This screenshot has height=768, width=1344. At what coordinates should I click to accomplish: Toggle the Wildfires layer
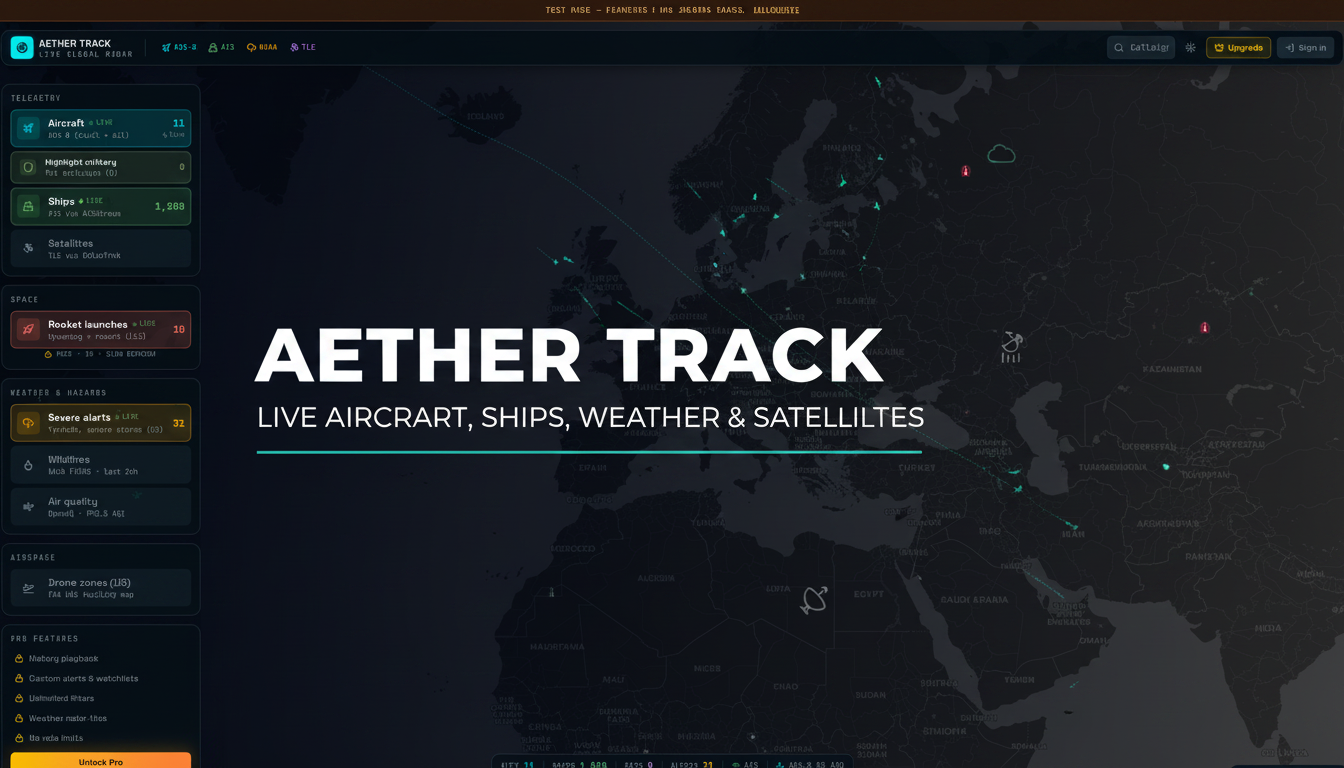click(x=101, y=465)
